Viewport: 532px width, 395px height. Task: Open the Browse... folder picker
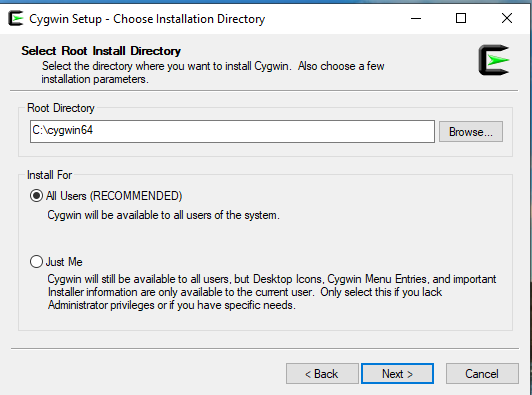click(471, 132)
